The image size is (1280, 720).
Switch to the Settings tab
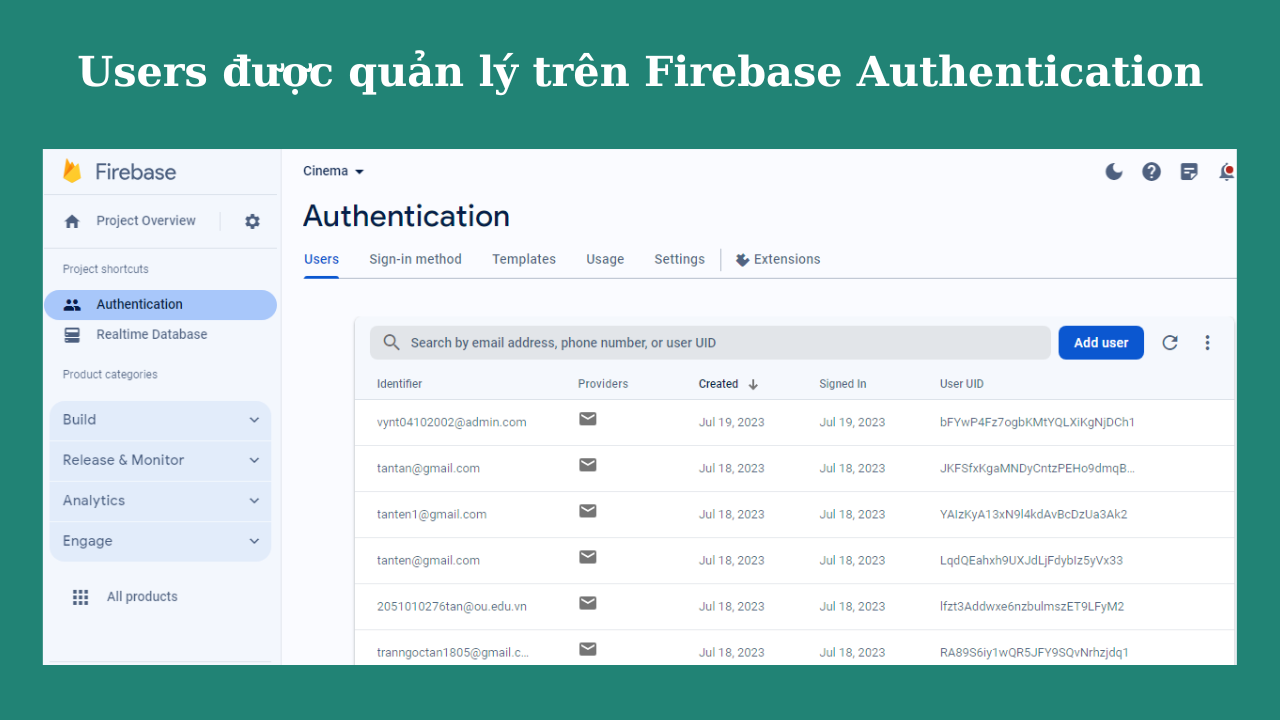(680, 260)
